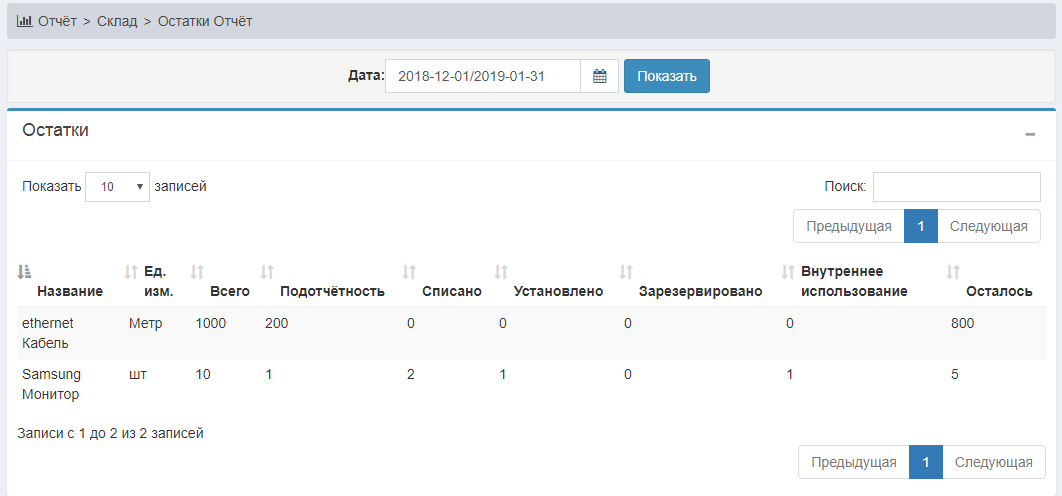The height and width of the screenshot is (496, 1062).
Task: Click the date range input field
Action: click(x=482, y=77)
